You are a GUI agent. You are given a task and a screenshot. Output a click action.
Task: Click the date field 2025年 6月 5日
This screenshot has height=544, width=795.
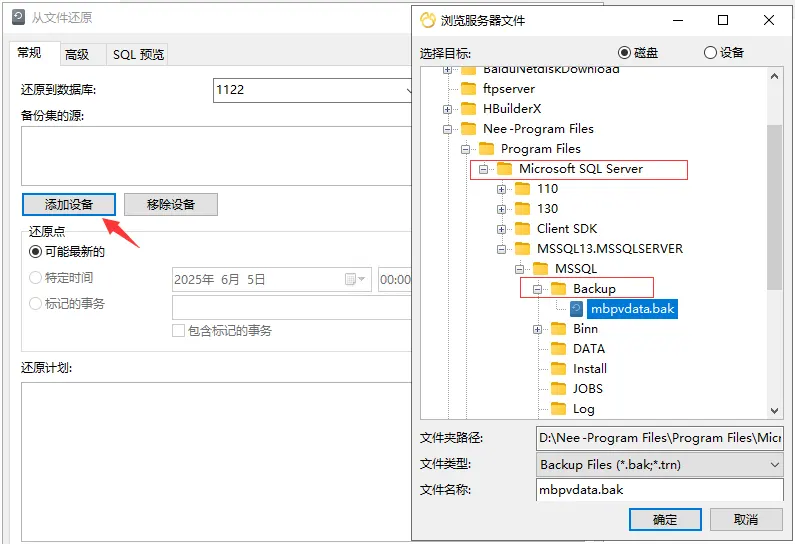[x=272, y=279]
